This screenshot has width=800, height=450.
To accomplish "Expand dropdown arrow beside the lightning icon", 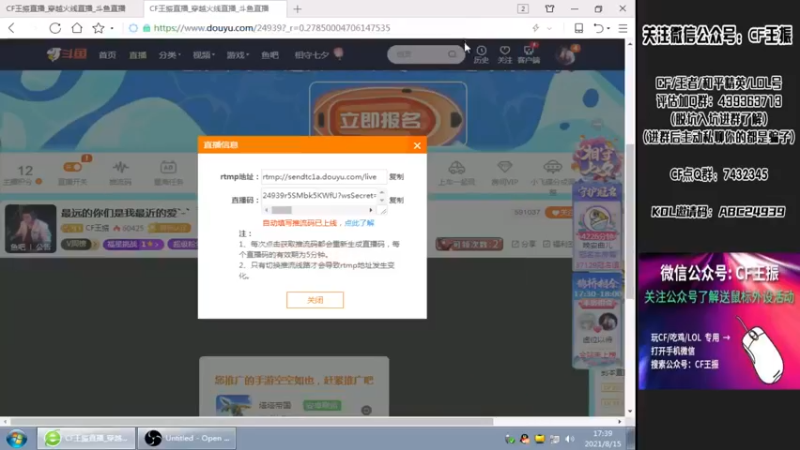I will click(x=549, y=28).
